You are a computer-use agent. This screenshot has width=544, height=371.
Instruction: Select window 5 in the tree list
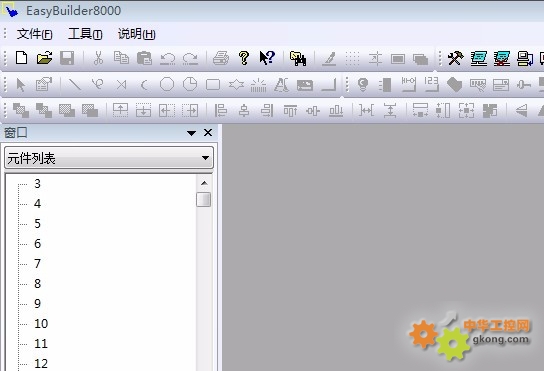pos(37,224)
